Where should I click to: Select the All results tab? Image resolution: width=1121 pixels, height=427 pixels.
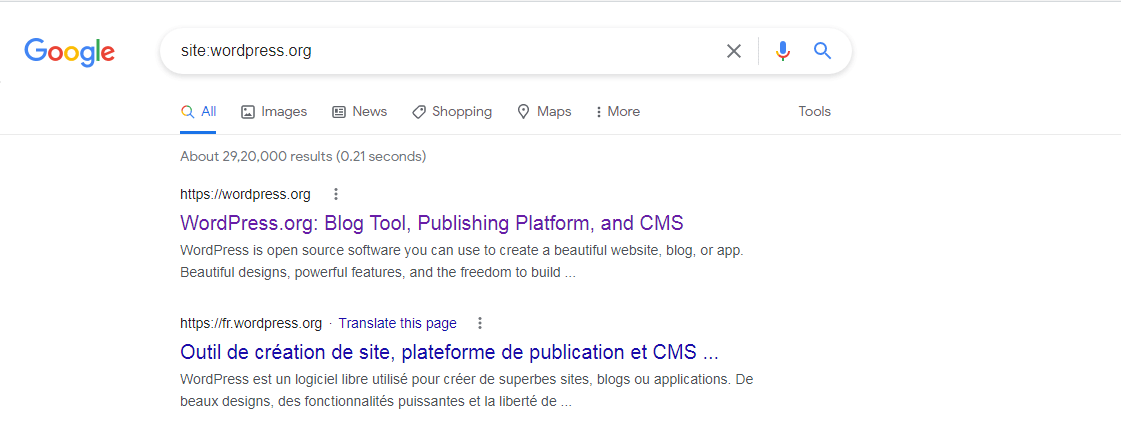pyautogui.click(x=198, y=112)
